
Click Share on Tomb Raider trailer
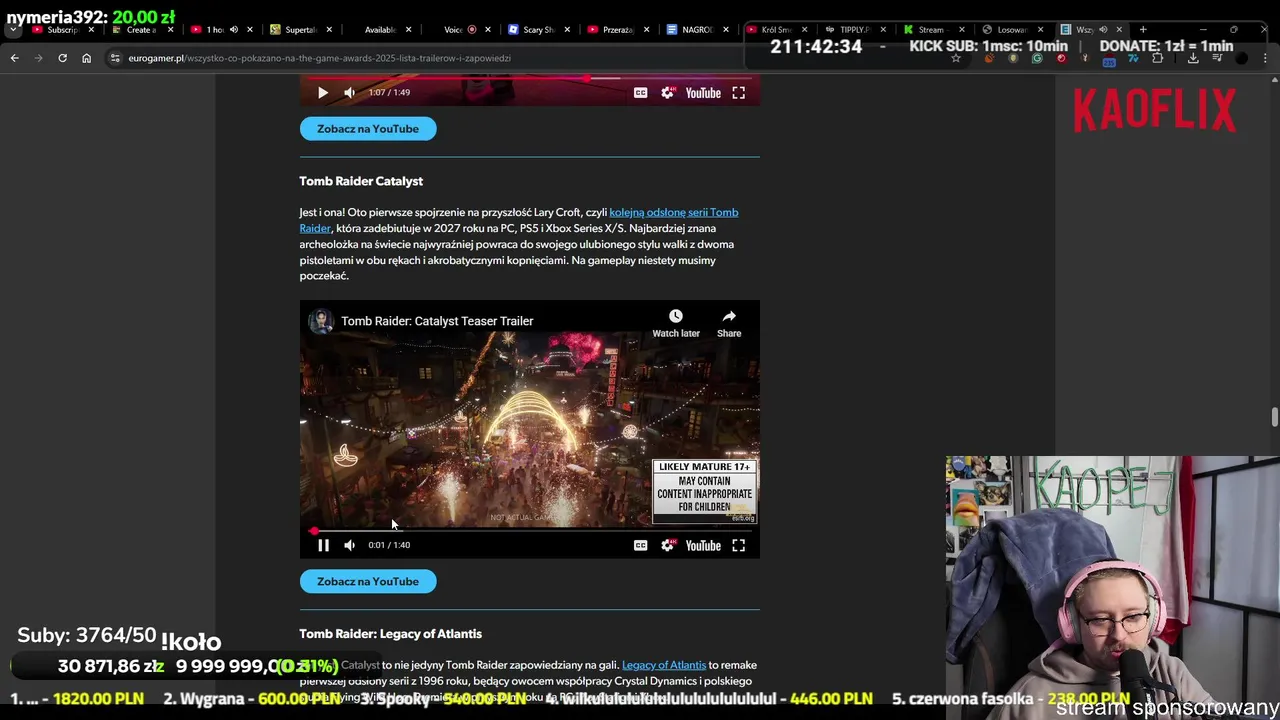(x=729, y=323)
